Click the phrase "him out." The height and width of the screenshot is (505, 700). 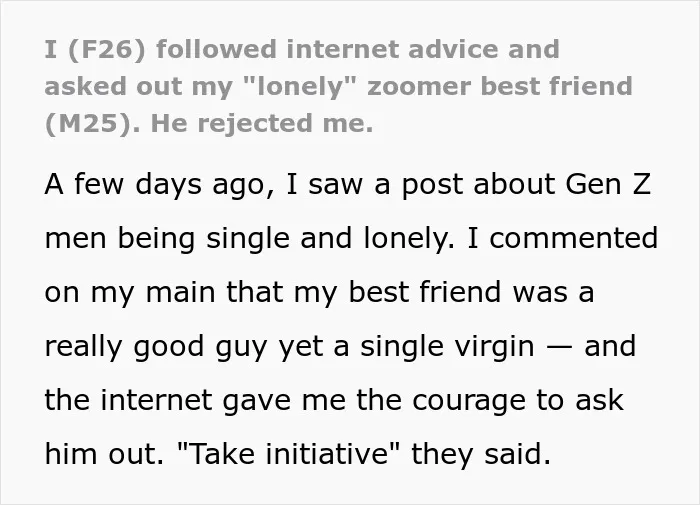[x=104, y=454]
